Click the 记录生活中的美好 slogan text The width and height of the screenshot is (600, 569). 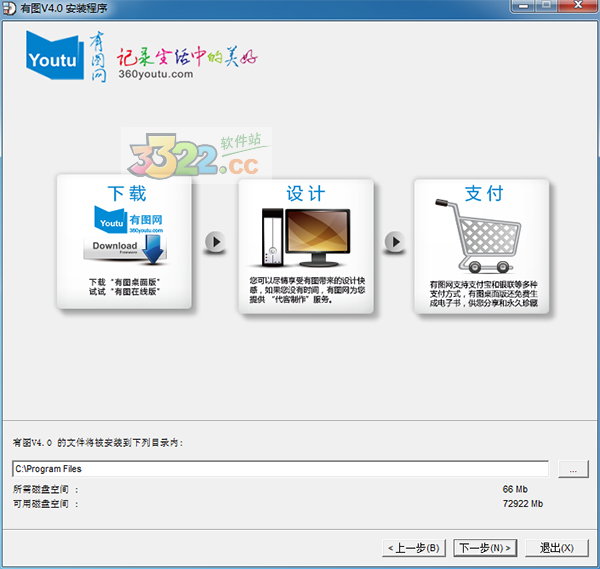click(x=187, y=57)
